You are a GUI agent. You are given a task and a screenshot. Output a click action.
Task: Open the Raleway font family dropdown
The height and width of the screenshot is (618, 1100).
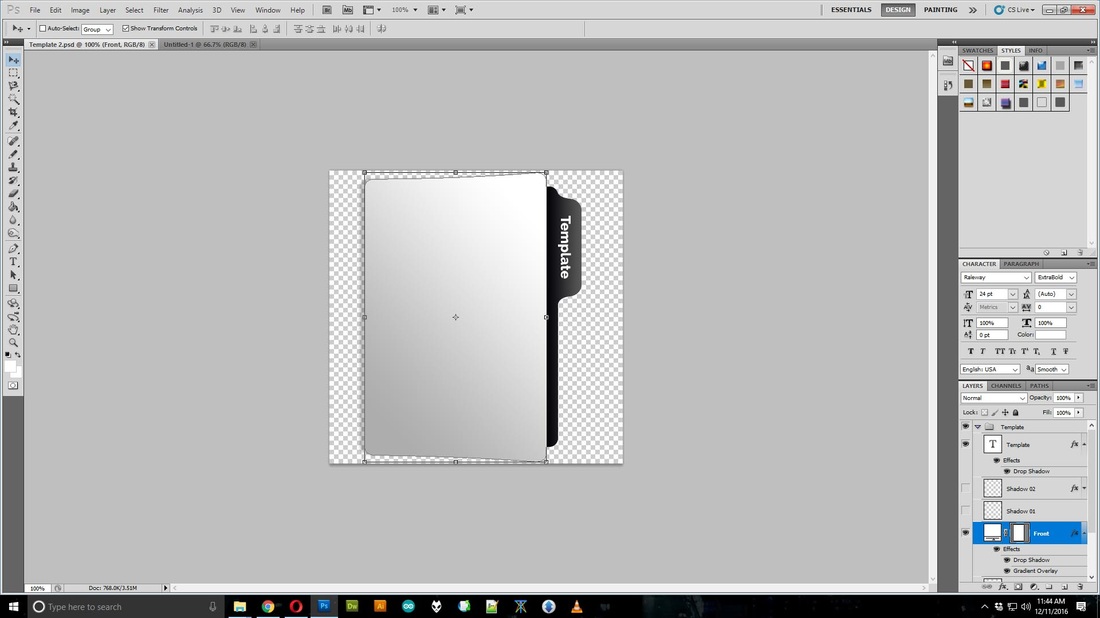click(1027, 277)
